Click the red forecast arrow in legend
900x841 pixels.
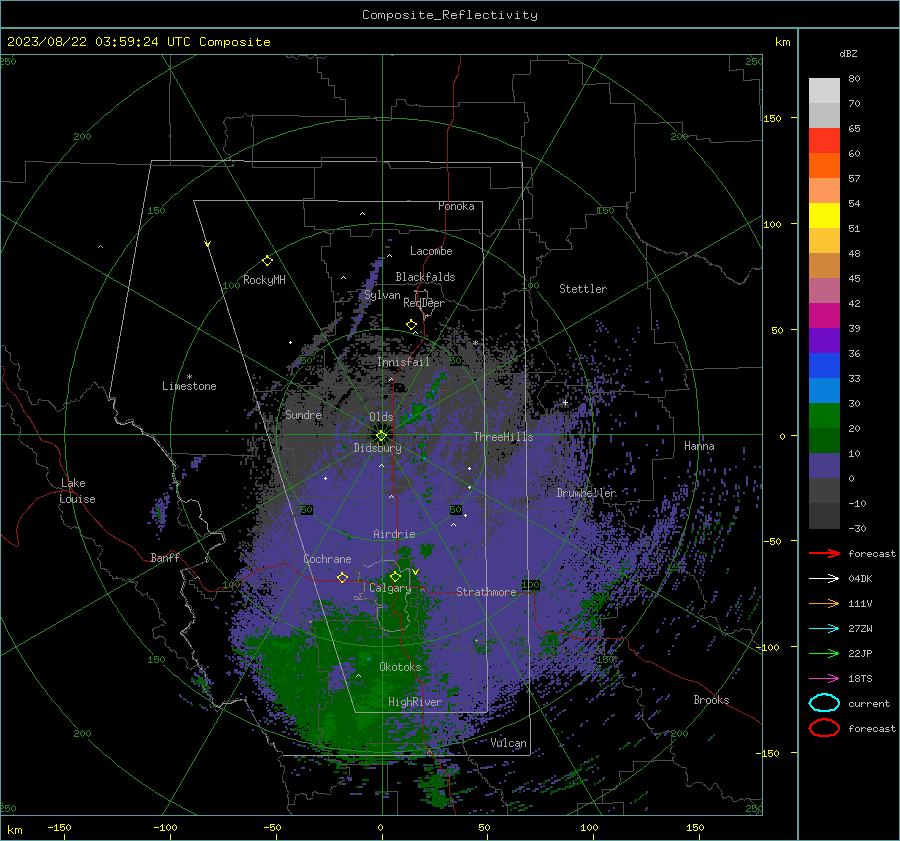(x=824, y=553)
